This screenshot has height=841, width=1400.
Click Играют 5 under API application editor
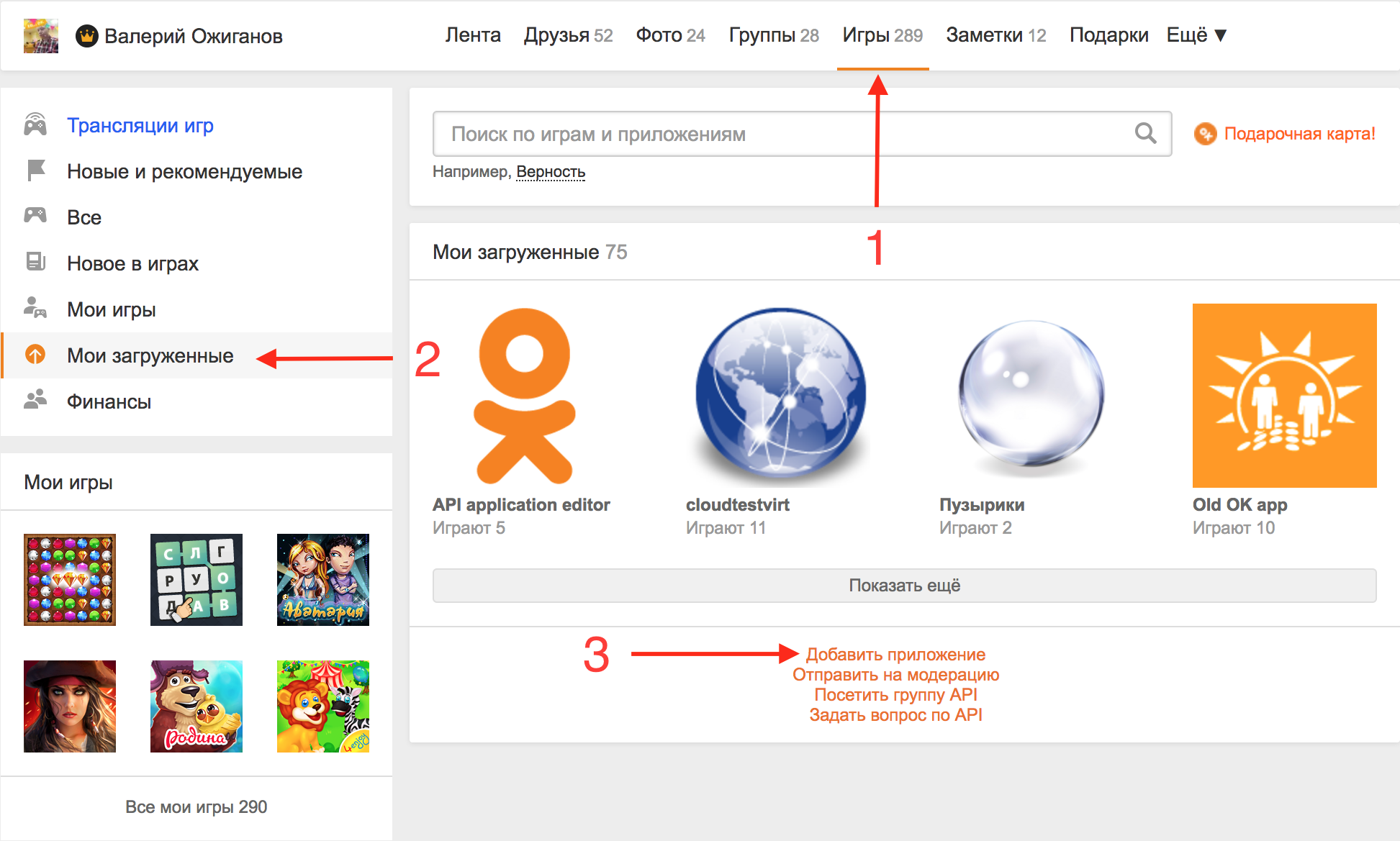[x=469, y=528]
